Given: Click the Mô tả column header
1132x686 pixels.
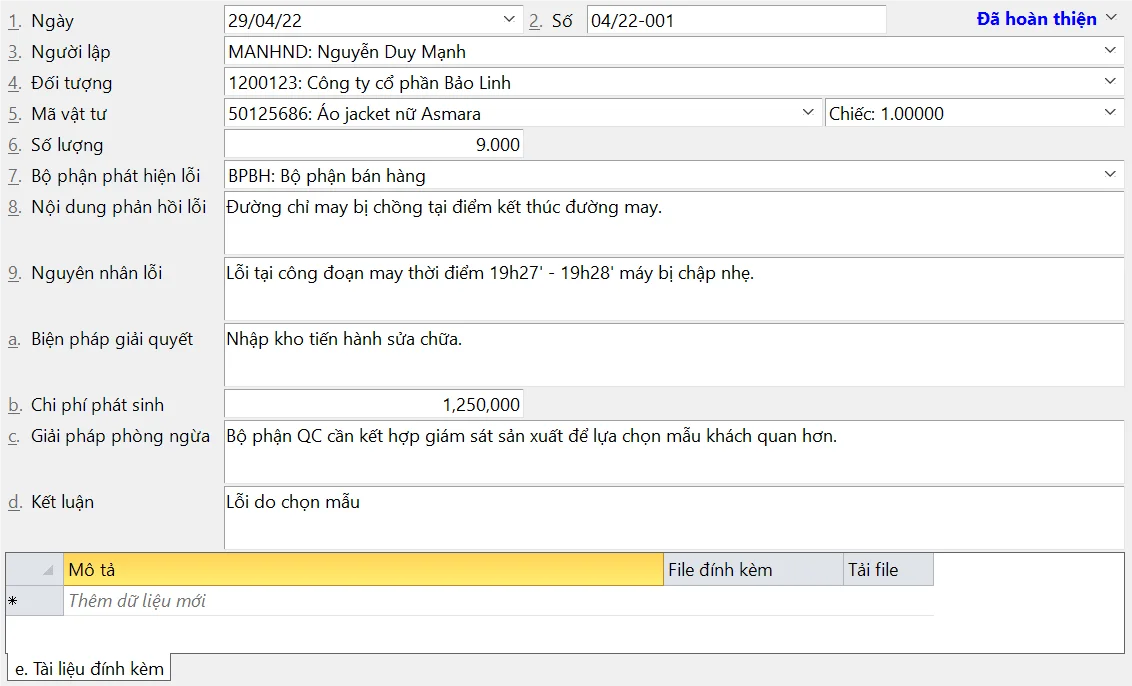Looking at the screenshot, I should click(363, 570).
